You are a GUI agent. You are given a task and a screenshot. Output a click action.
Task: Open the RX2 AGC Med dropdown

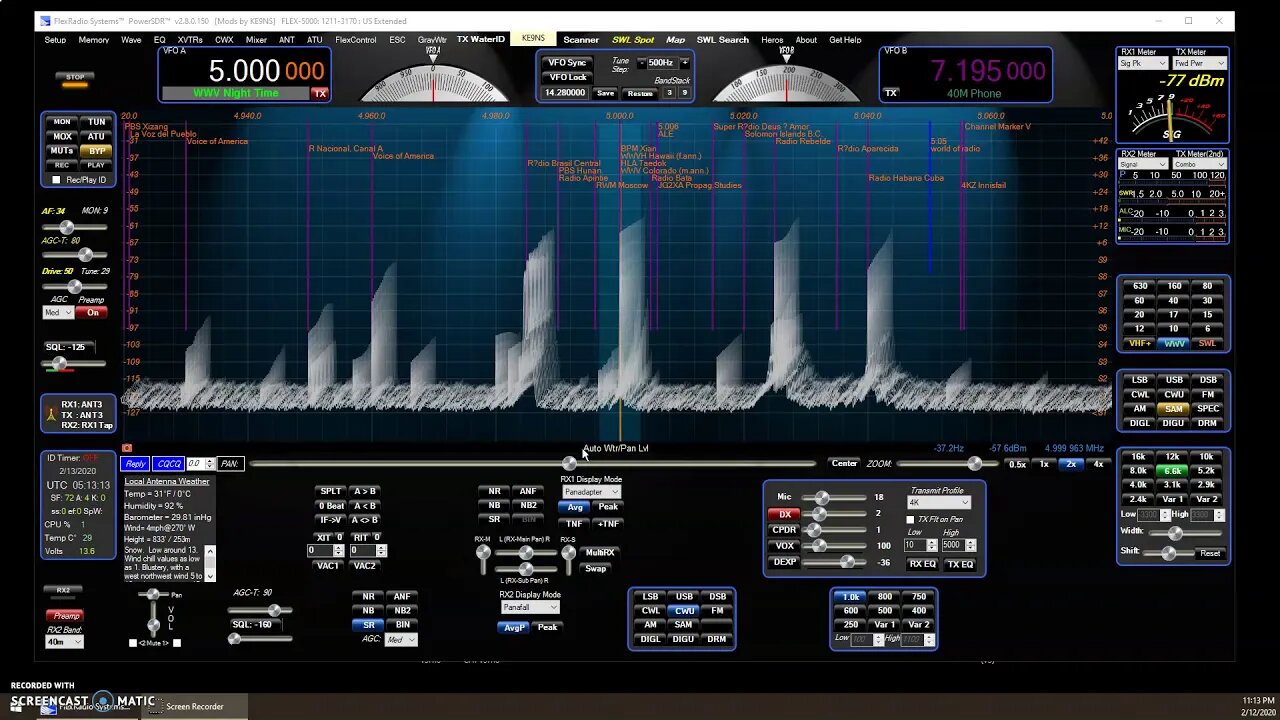coord(400,639)
